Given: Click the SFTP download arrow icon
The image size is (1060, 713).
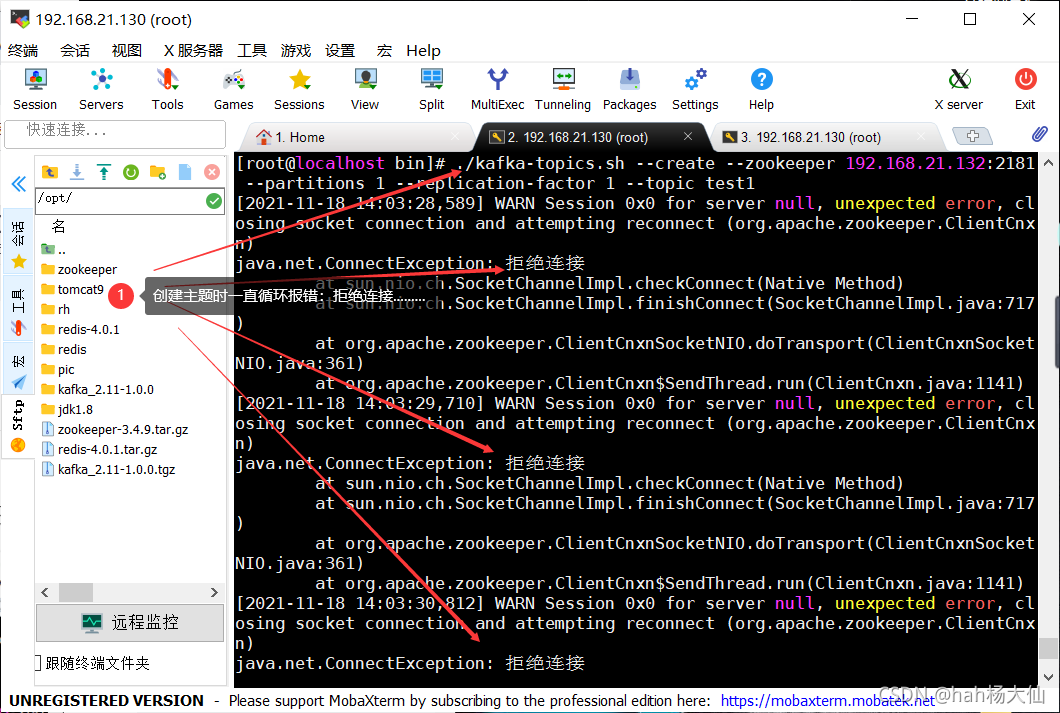Looking at the screenshot, I should point(77,172).
